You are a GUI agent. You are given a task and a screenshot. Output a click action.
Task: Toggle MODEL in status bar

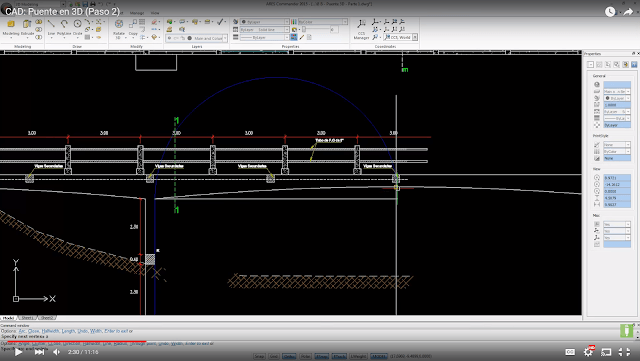379,357
